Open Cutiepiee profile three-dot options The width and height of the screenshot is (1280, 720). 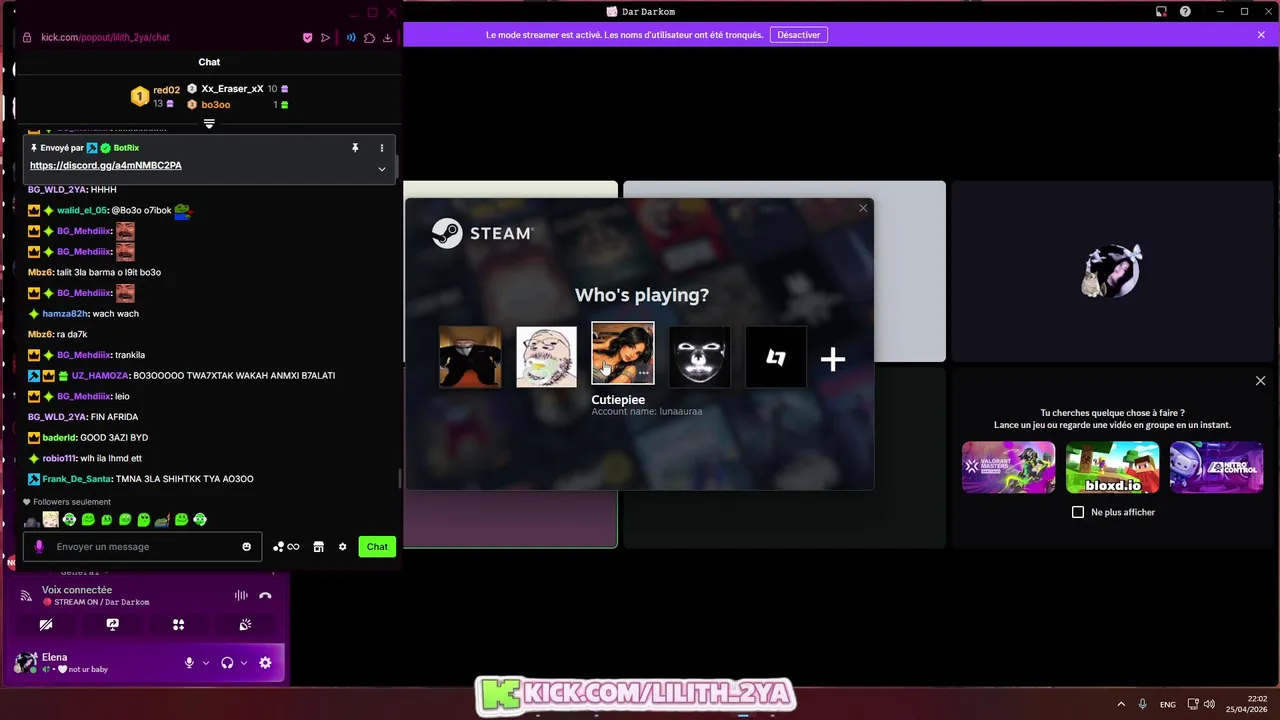pos(644,373)
